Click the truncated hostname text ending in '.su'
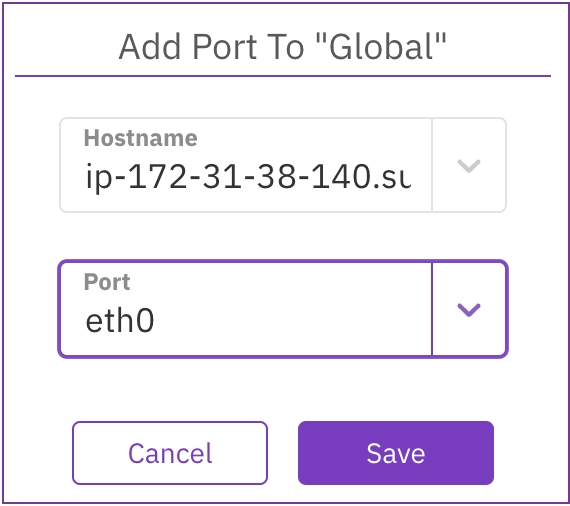The height and width of the screenshot is (506, 570). pyautogui.click(x=248, y=177)
